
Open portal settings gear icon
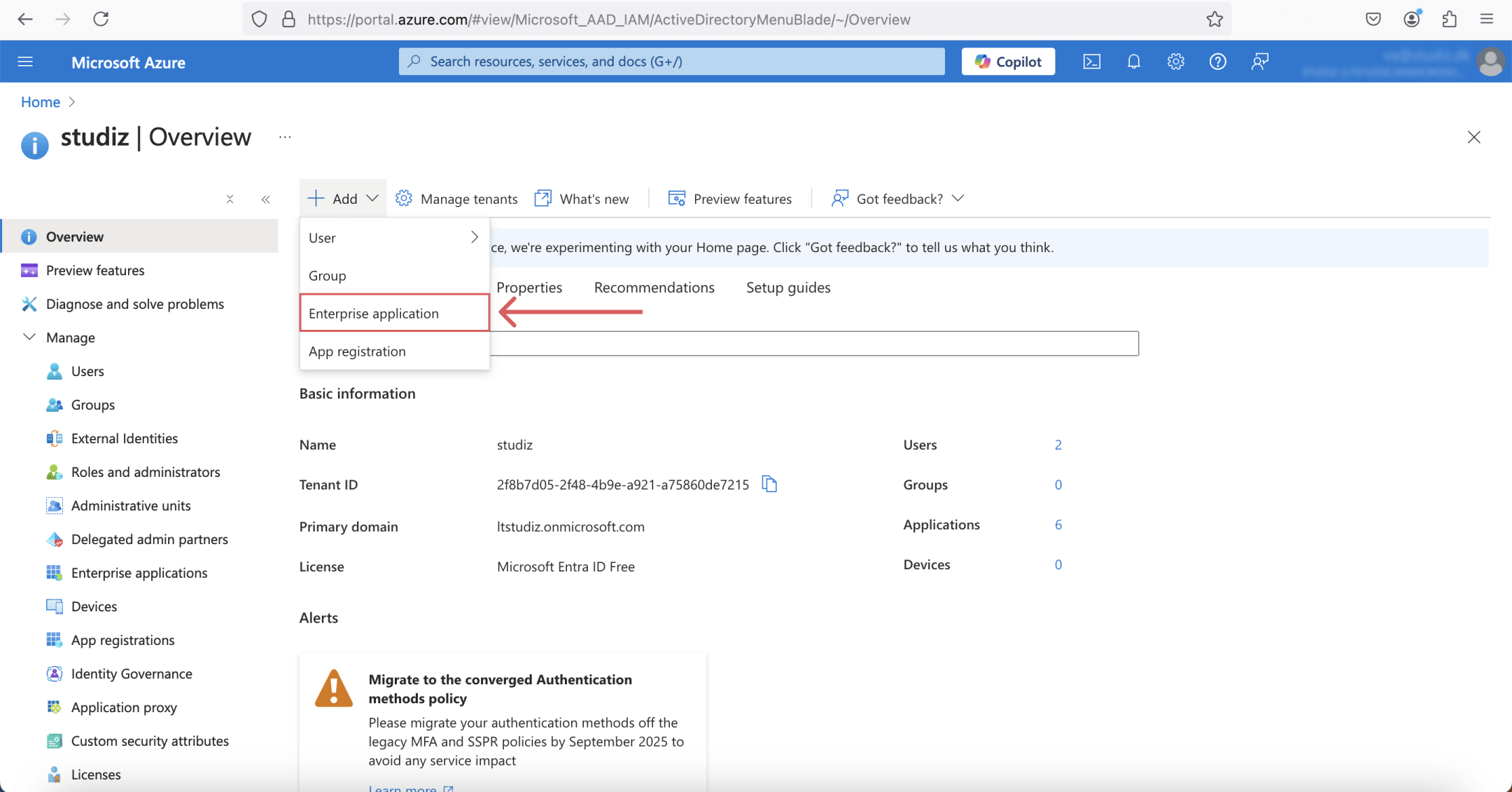coord(1176,62)
